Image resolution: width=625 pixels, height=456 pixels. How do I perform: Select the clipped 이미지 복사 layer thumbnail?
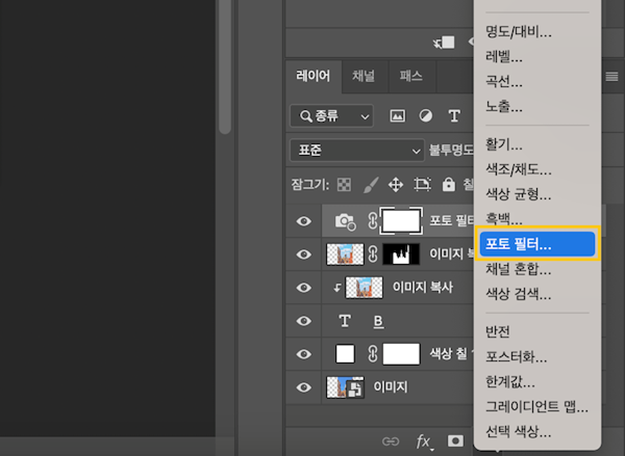(x=364, y=287)
